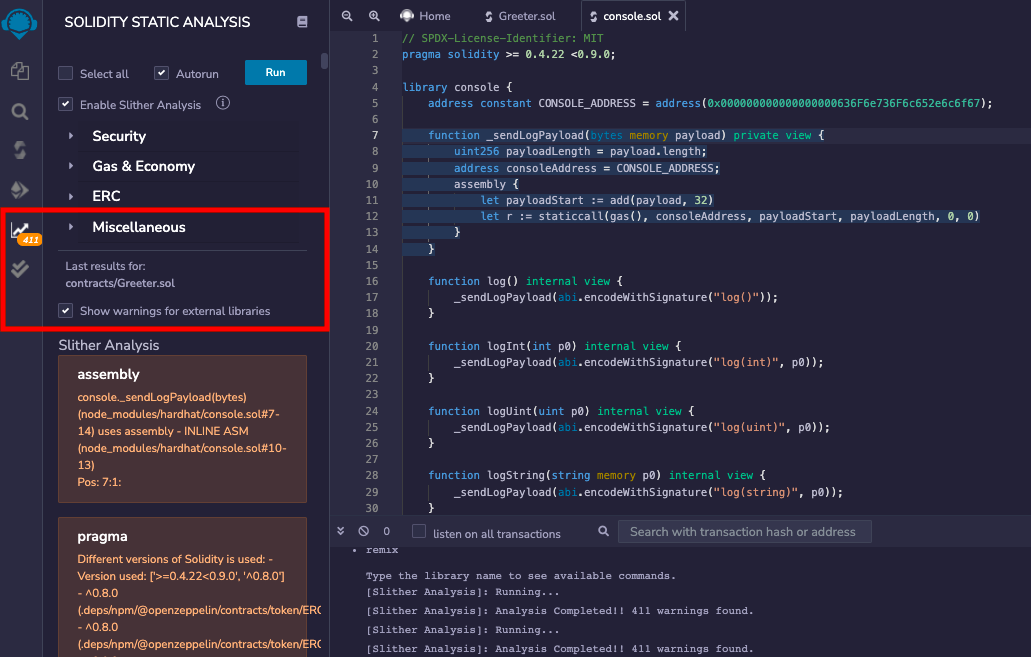Open the Solidity unit testing checkmark icon
1031x657 pixels.
[x=20, y=268]
